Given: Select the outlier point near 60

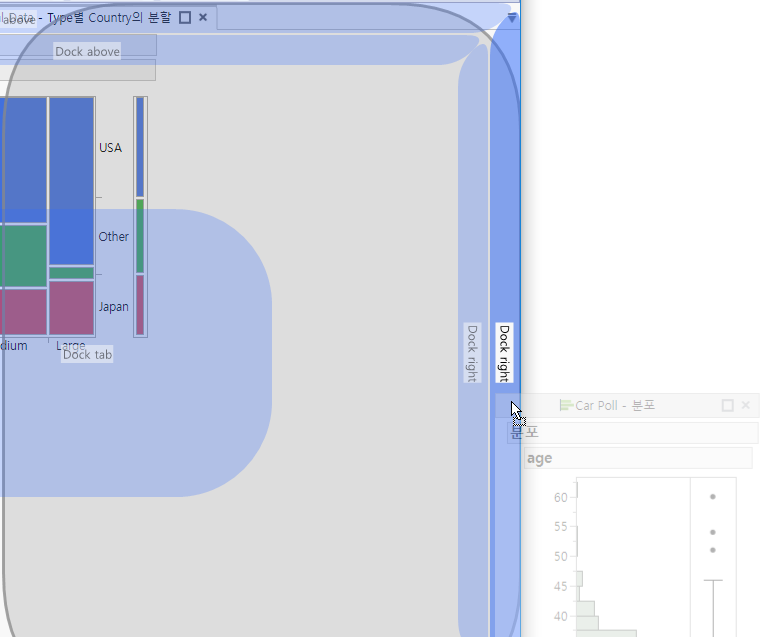Looking at the screenshot, I should point(713,497).
